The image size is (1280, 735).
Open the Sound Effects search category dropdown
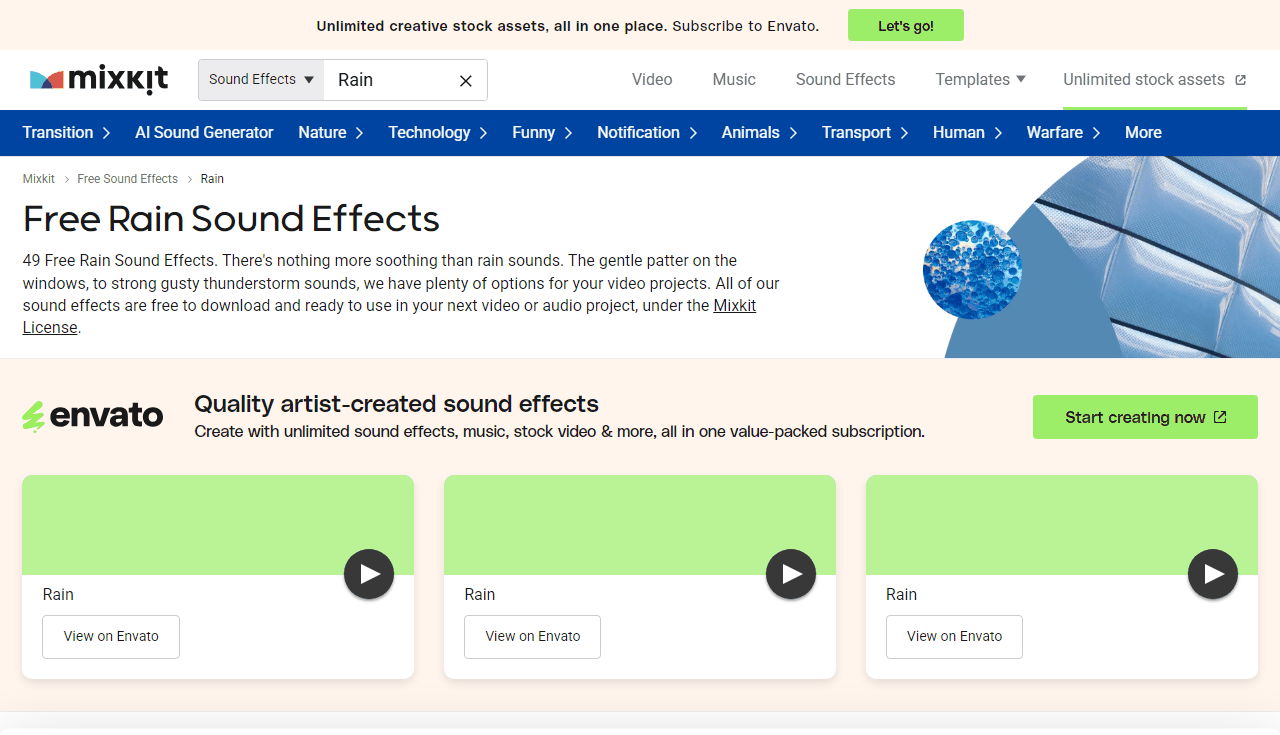click(x=261, y=80)
